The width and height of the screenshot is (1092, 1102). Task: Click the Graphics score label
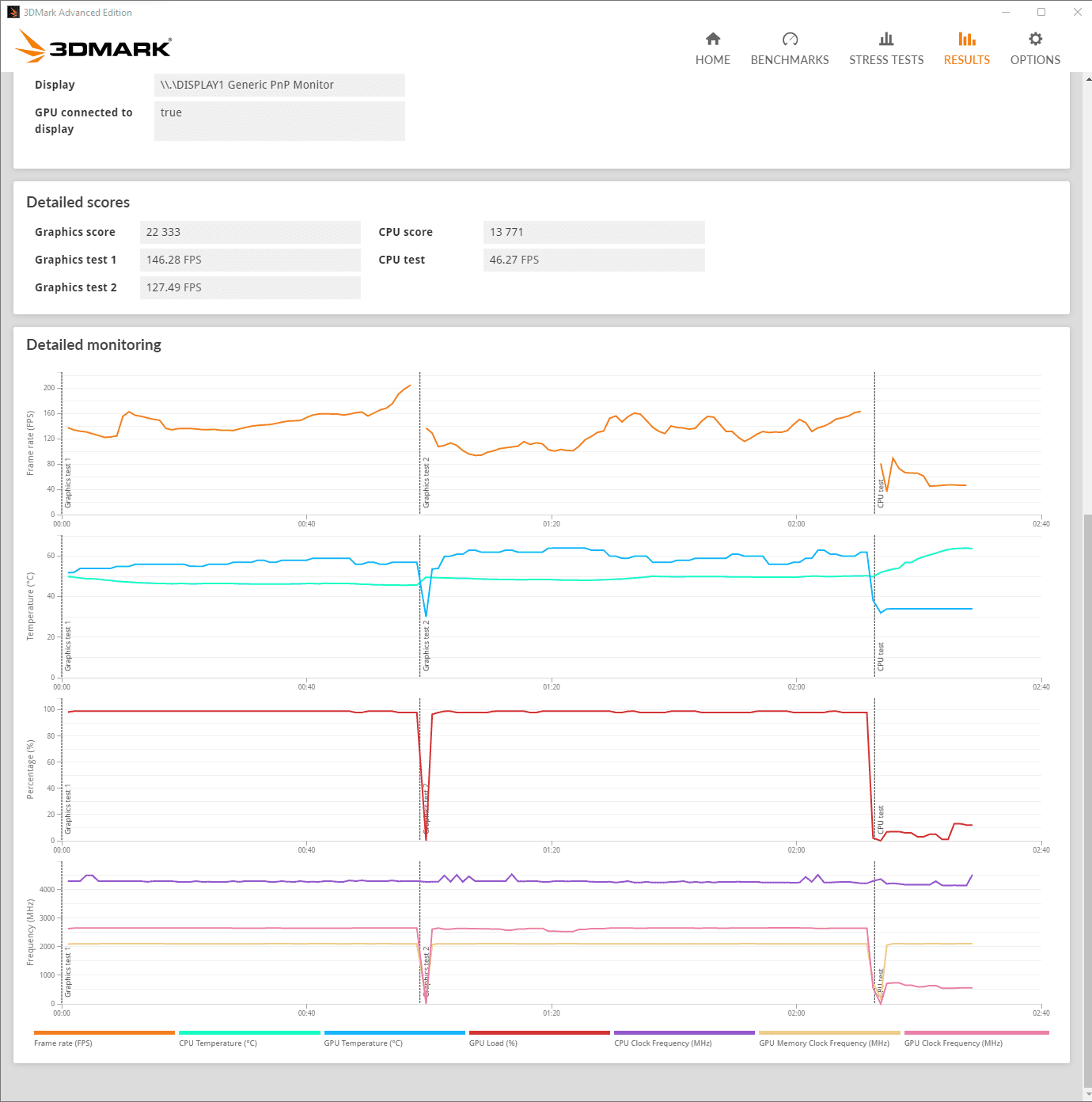(75, 232)
